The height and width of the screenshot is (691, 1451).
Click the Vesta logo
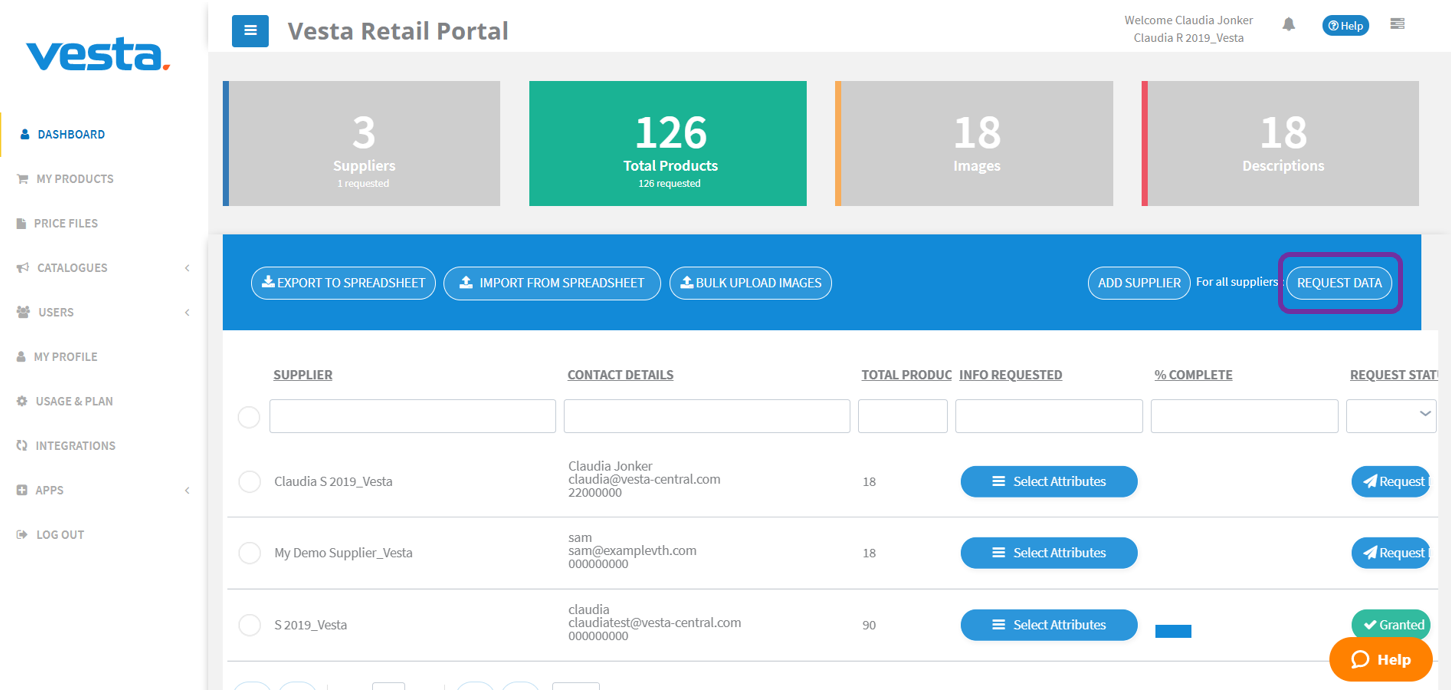coord(98,56)
